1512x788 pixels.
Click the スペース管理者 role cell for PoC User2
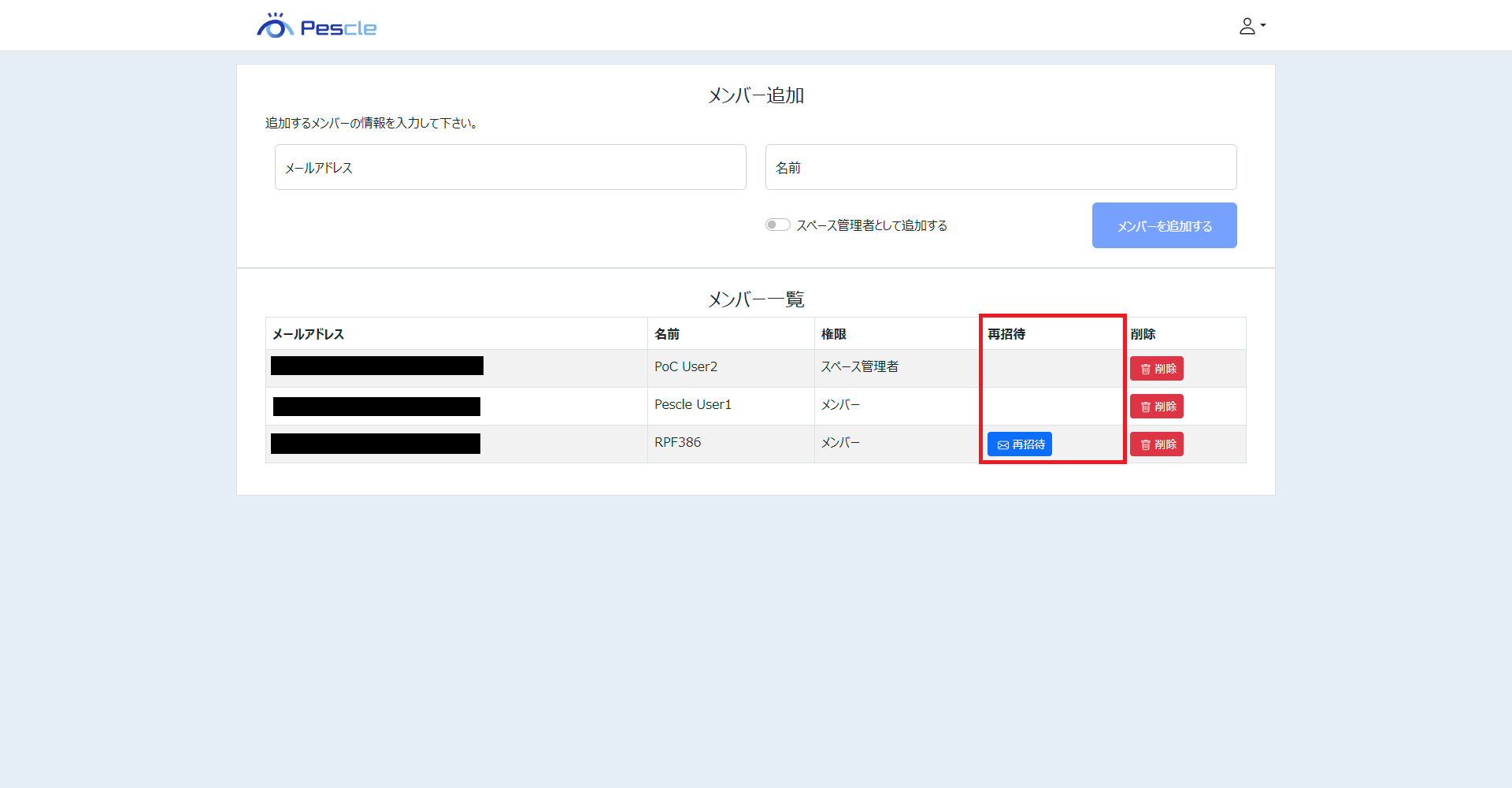pos(859,367)
